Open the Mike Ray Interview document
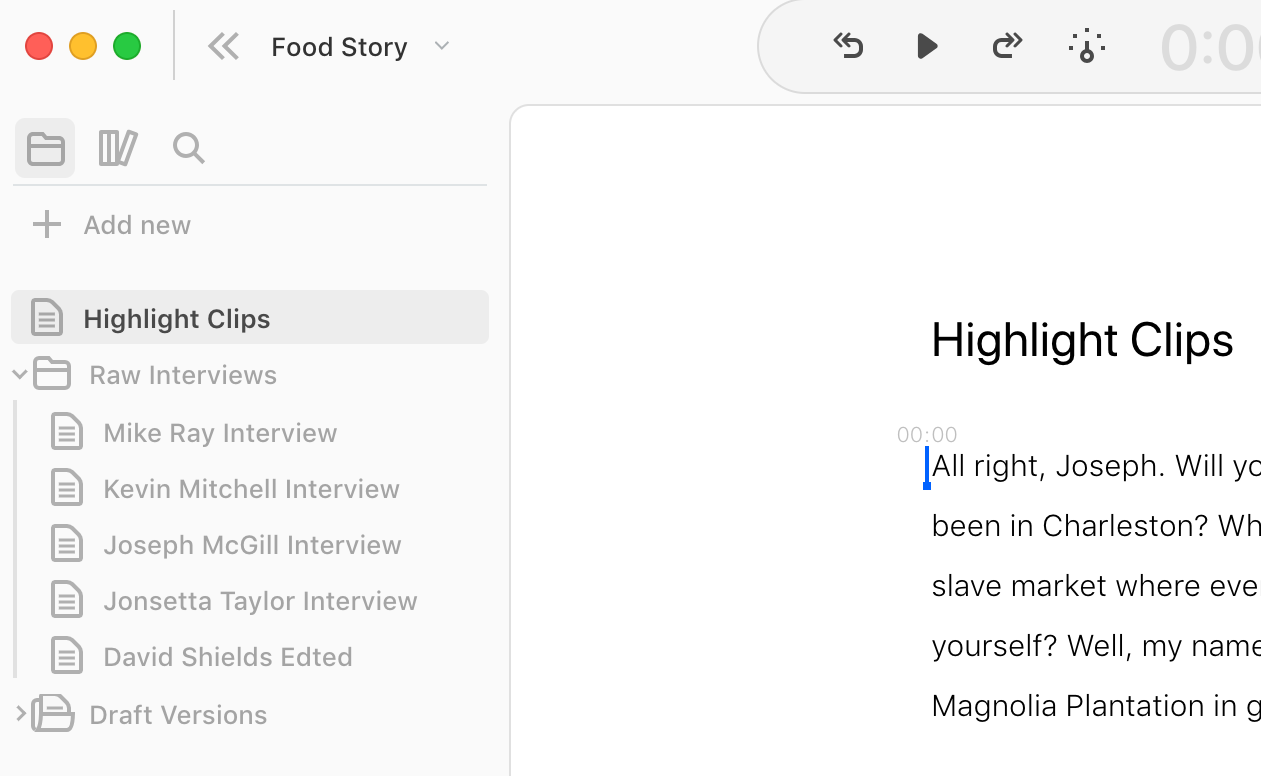Screen dimensions: 1261x776 point(220,433)
